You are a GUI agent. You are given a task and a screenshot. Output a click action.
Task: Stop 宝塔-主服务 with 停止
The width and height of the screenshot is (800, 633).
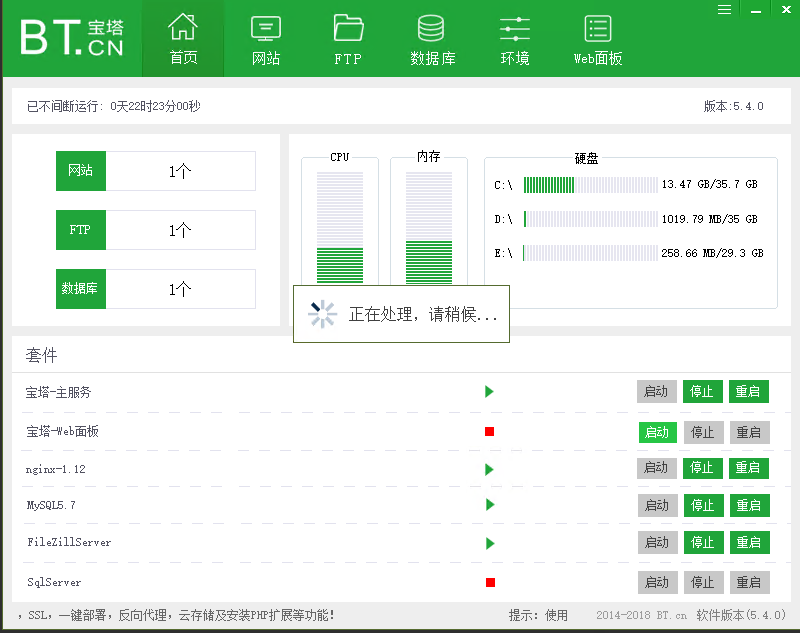pos(703,392)
